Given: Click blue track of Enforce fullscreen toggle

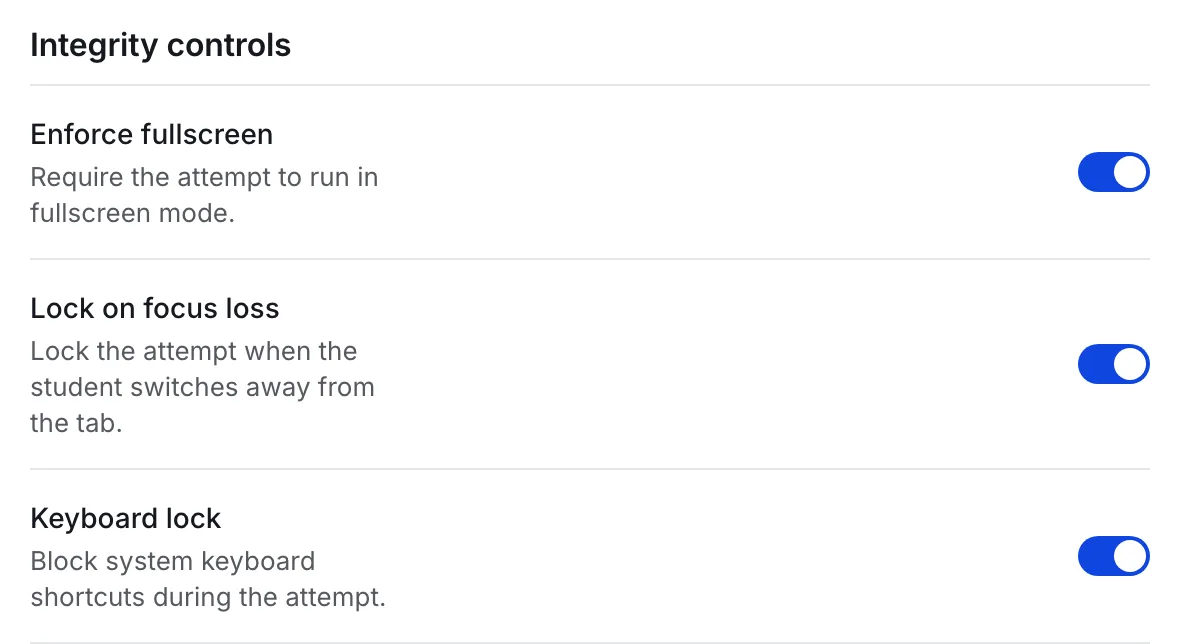Looking at the screenshot, I should pyautogui.click(x=1095, y=172).
